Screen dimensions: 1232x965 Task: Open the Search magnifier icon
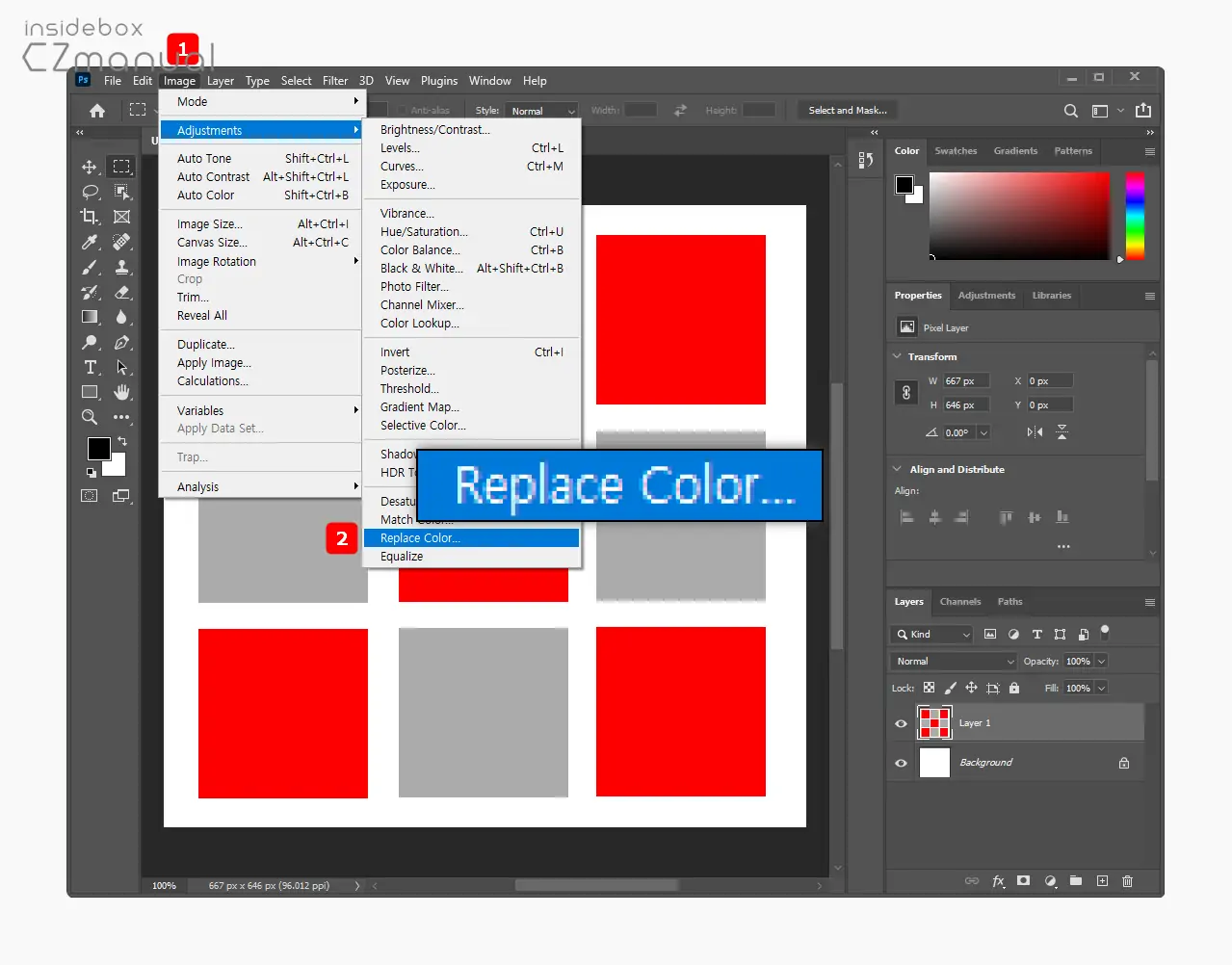click(x=1070, y=111)
